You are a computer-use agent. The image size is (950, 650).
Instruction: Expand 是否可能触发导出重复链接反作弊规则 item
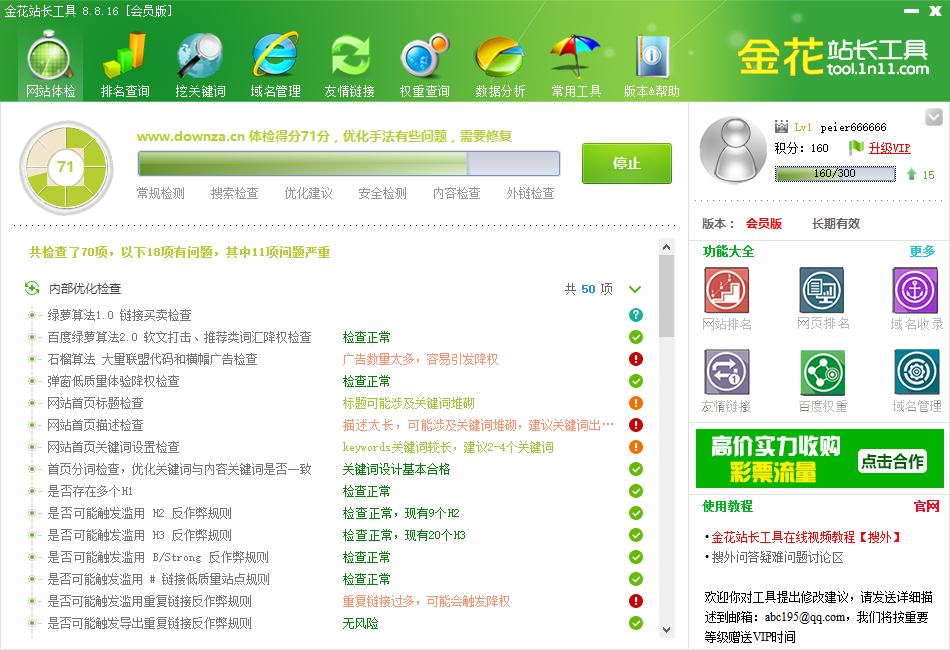click(32, 623)
